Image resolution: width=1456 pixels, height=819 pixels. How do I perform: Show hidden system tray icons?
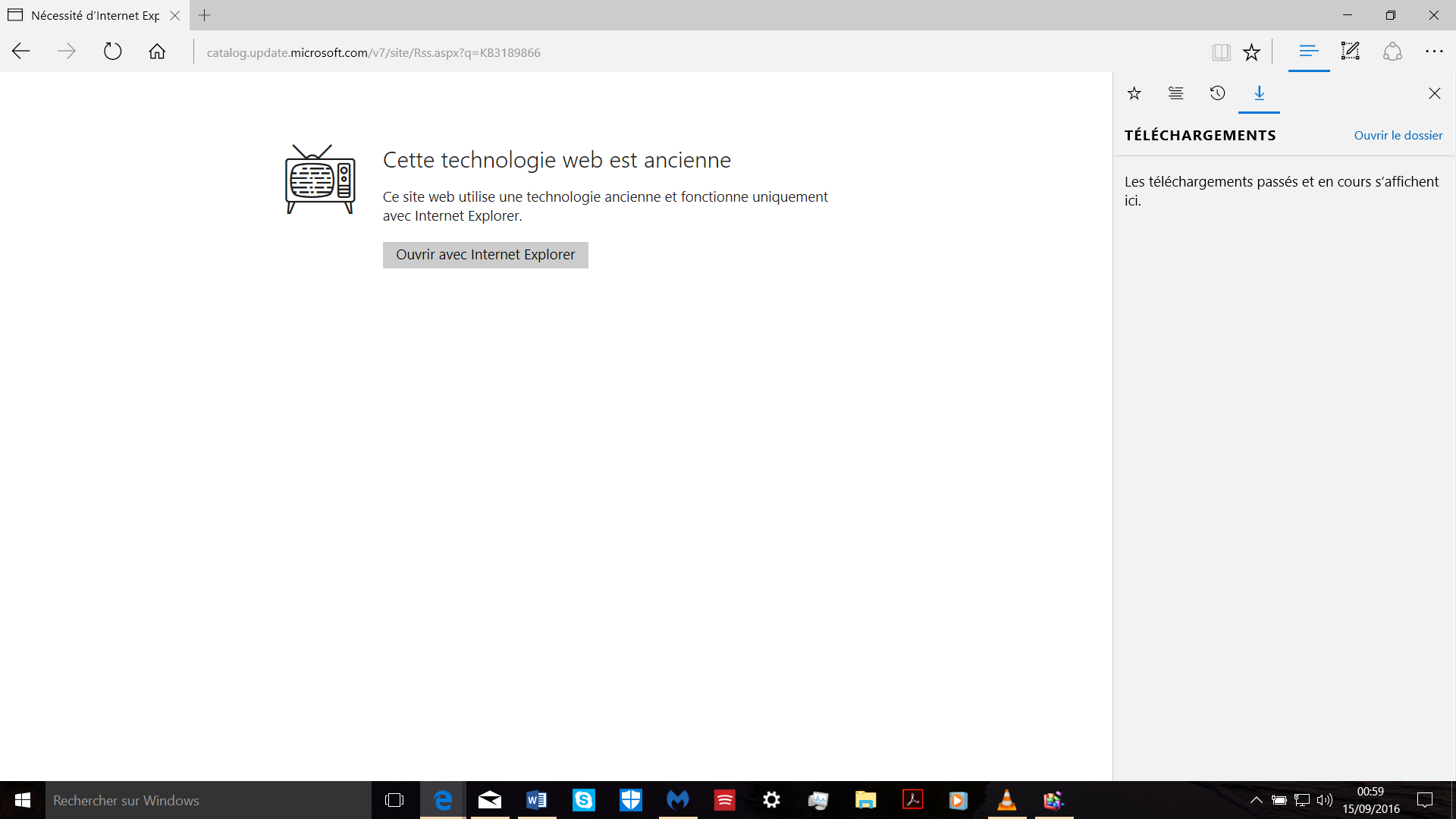pos(1257,800)
